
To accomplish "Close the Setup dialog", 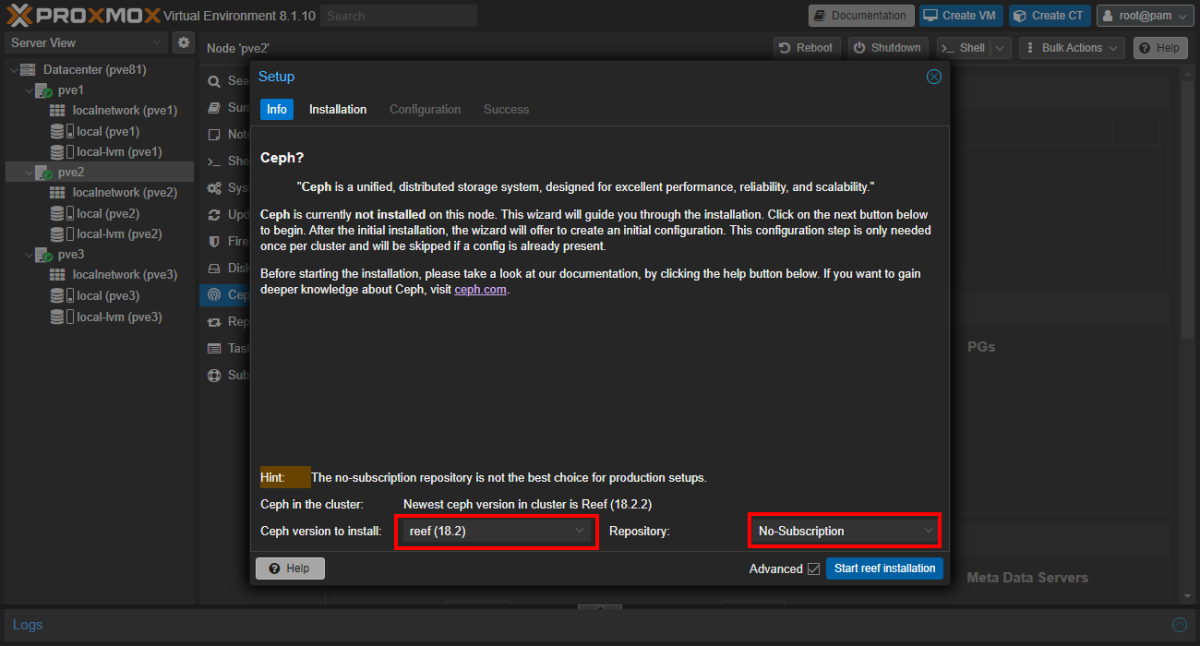I will [934, 77].
